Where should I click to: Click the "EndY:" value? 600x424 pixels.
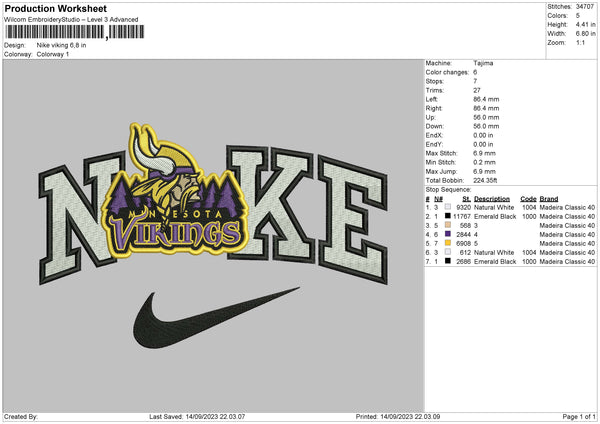[483, 144]
